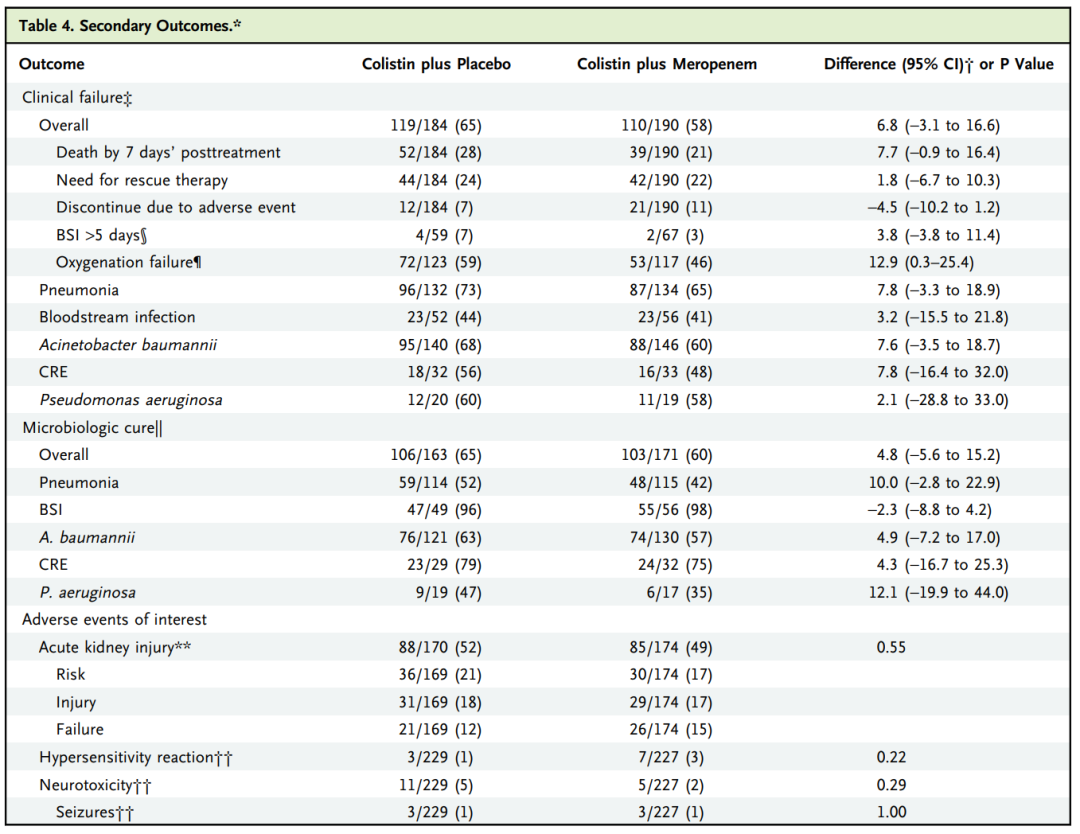Select the Seizures row label

95,812
